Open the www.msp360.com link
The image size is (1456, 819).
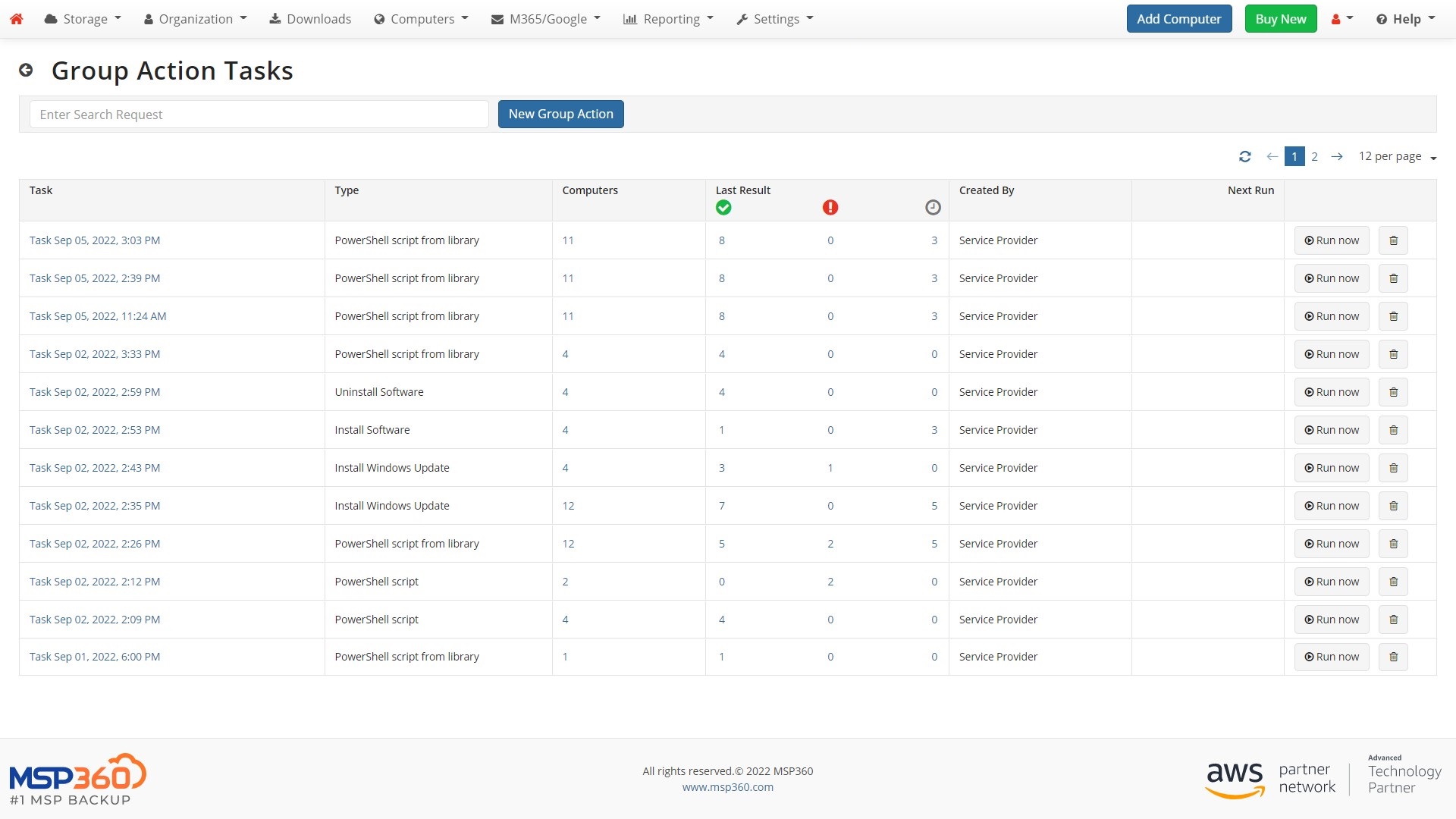pyautogui.click(x=728, y=787)
